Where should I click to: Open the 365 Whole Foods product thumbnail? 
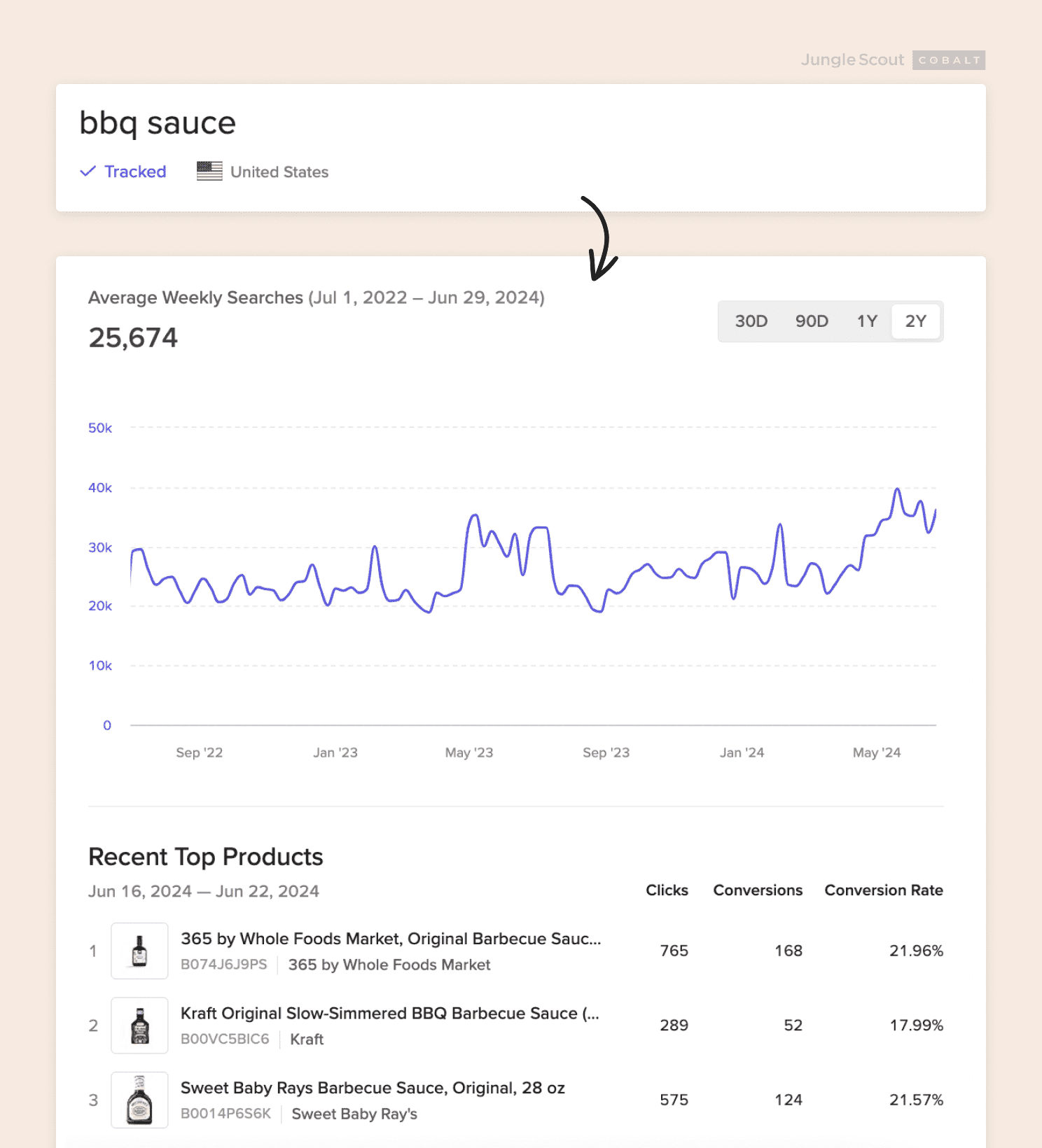coord(139,951)
